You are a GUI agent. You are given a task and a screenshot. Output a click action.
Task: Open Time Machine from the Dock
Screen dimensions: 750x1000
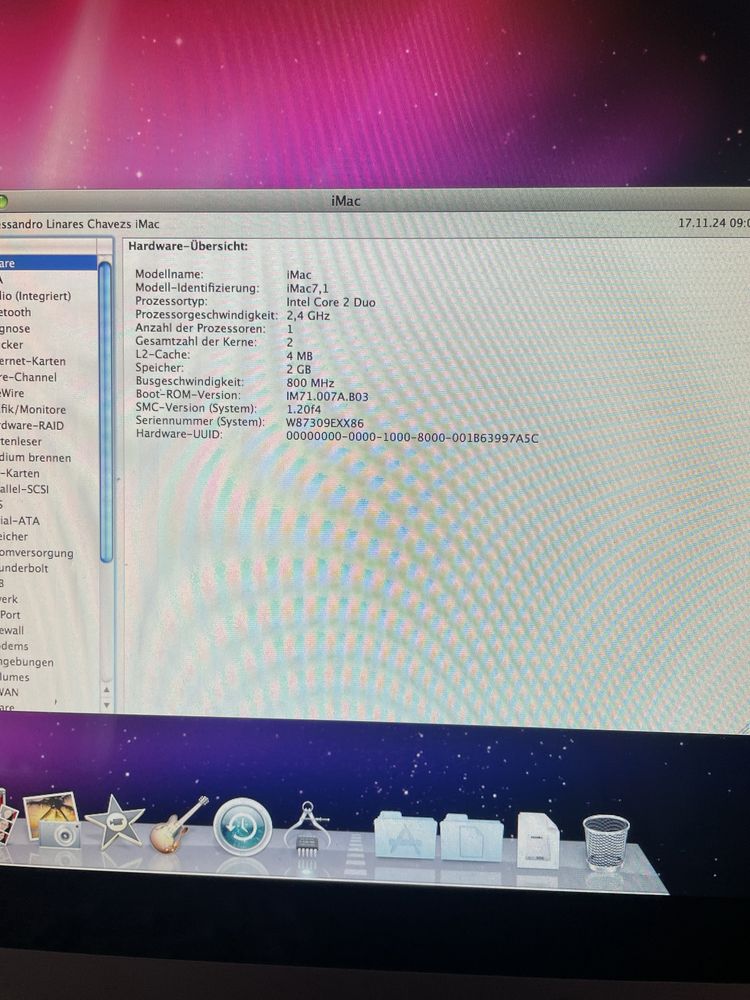click(x=242, y=827)
